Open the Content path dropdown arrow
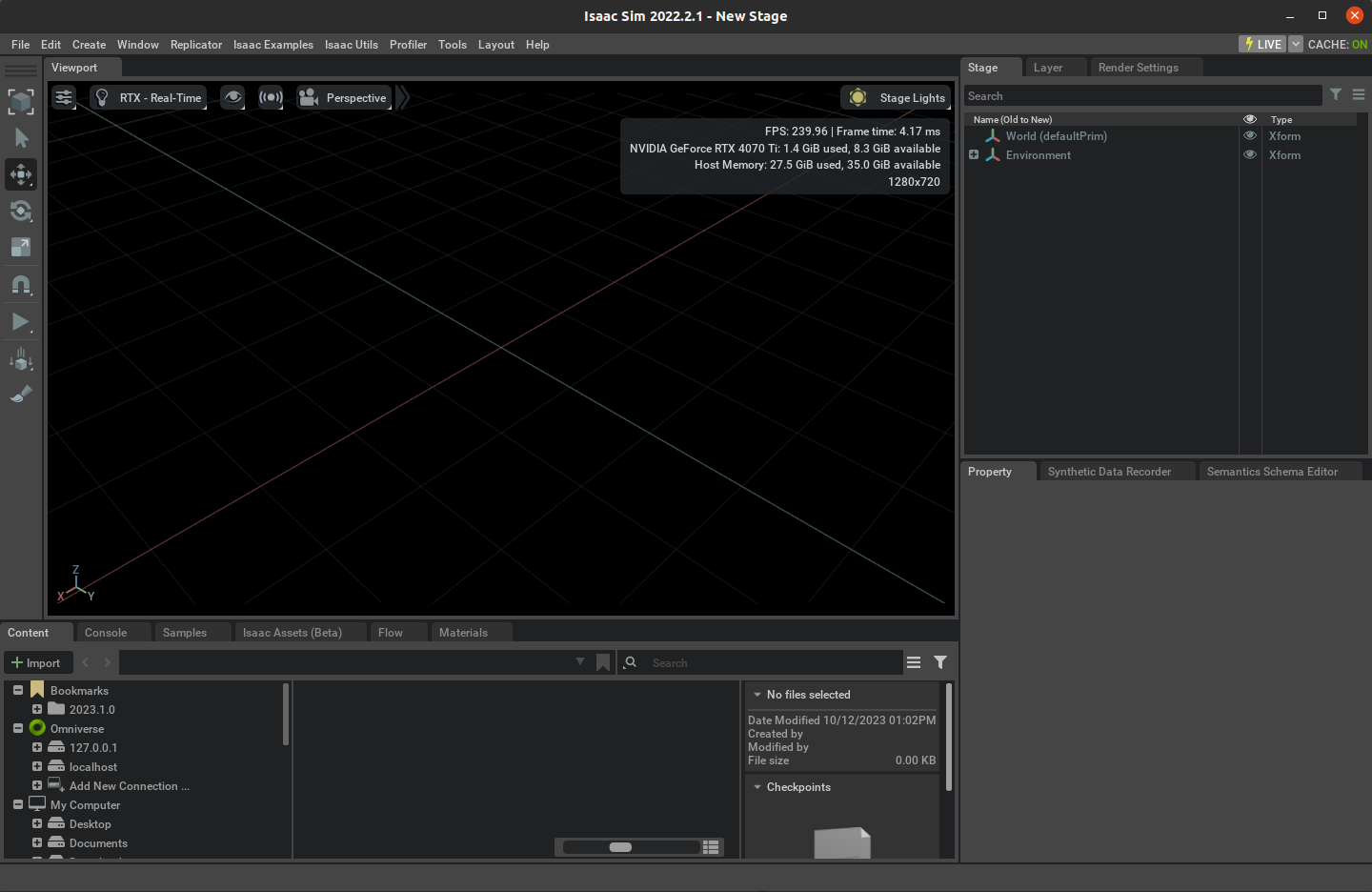Image resolution: width=1372 pixels, height=892 pixels. coord(580,661)
